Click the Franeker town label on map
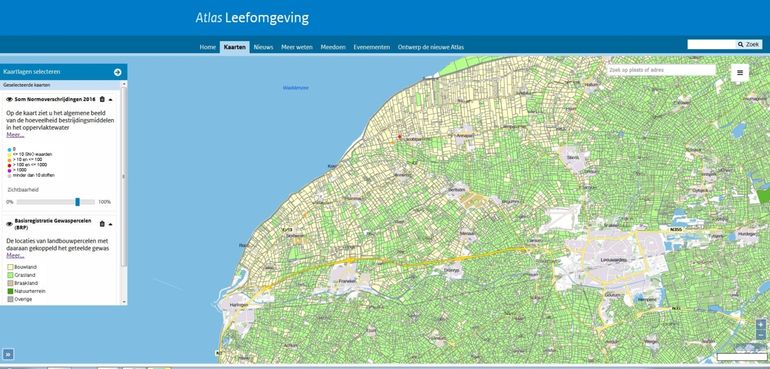Screen dimensions: 770x369 [348, 281]
